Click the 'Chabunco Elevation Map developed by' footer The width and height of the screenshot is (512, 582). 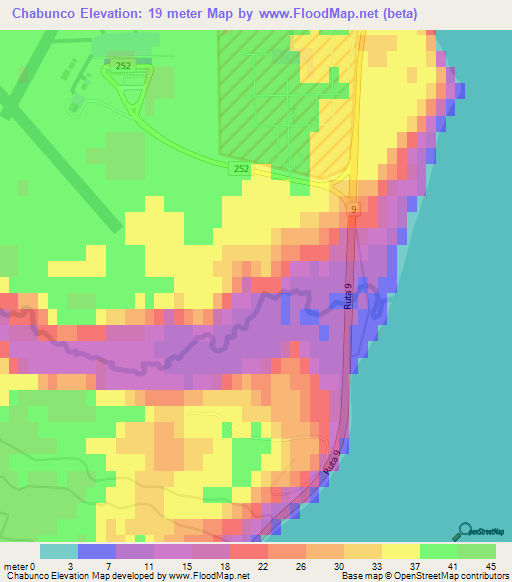click(x=86, y=576)
